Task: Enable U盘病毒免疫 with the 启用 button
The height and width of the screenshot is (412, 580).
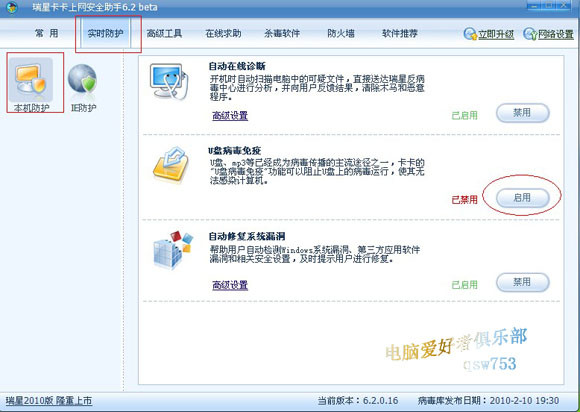Action: [522, 198]
